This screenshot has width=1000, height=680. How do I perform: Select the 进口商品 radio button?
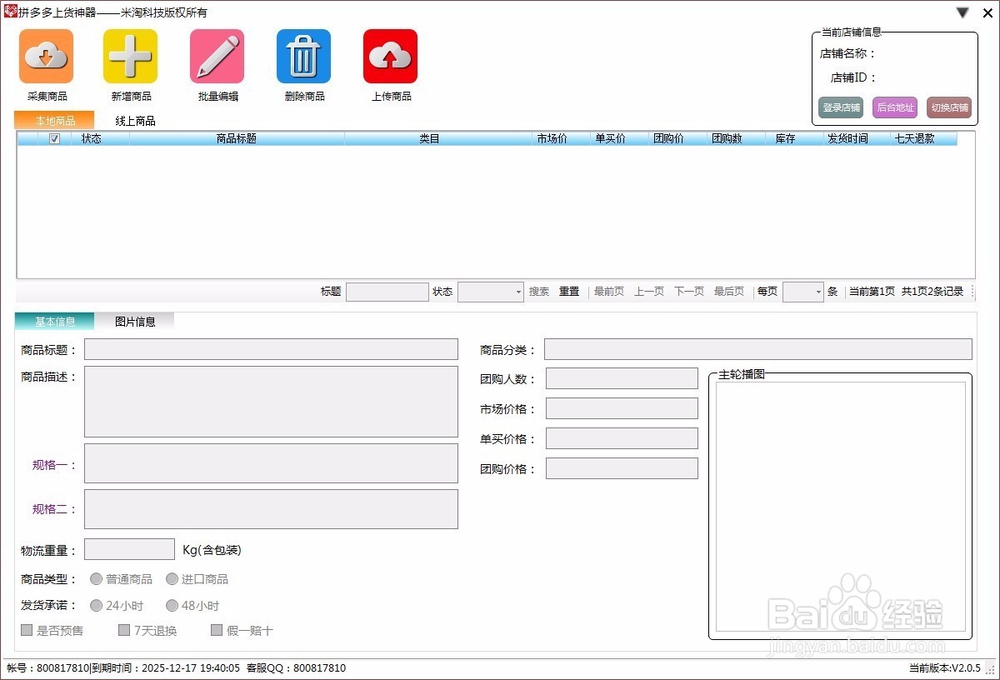172,579
